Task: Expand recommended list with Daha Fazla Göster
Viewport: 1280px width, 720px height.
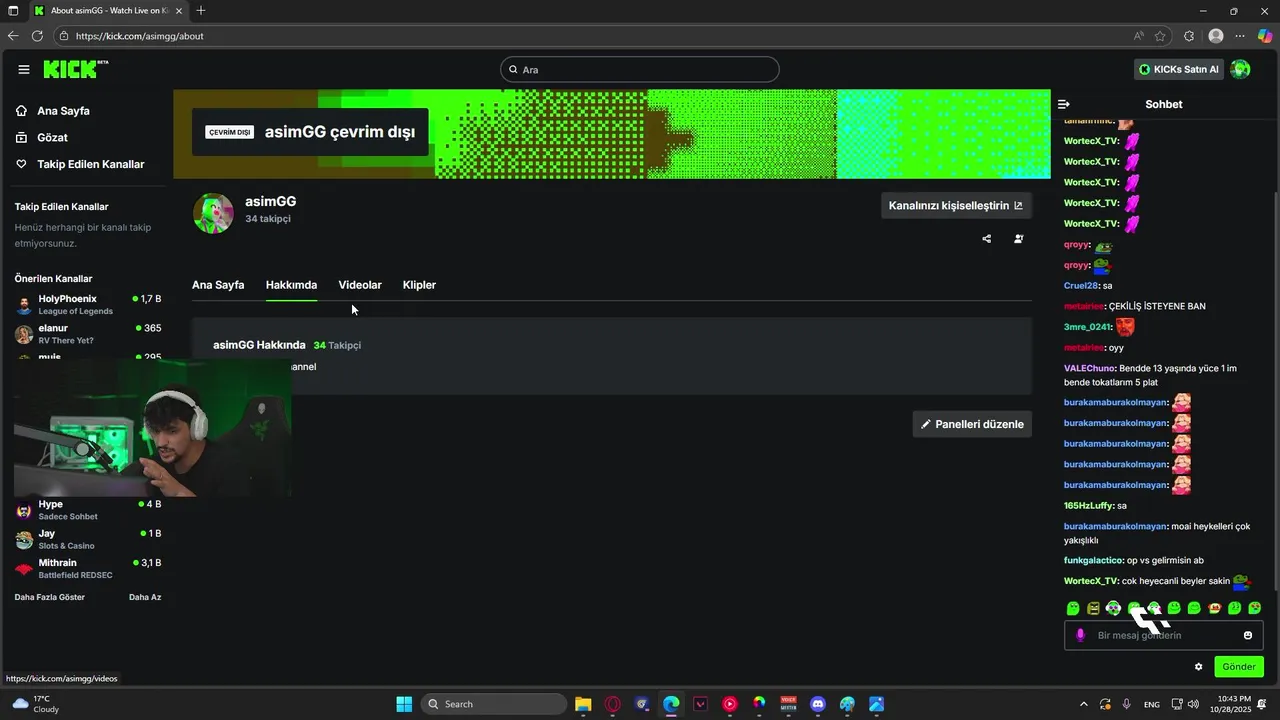Action: coord(50,597)
